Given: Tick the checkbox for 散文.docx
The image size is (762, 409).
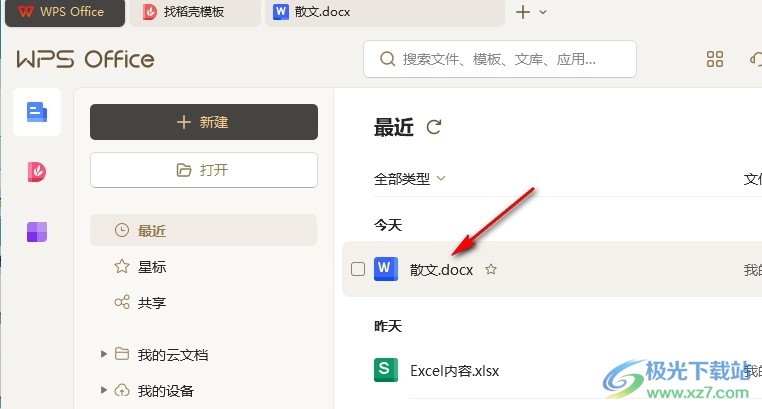Looking at the screenshot, I should [358, 269].
